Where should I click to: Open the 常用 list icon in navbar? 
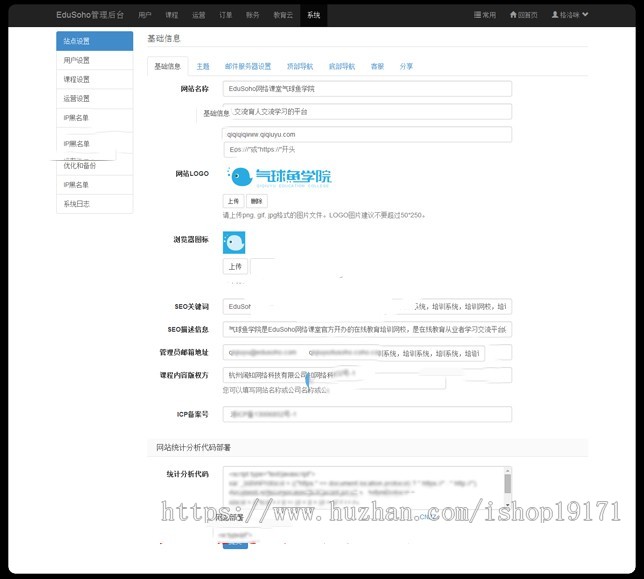click(x=477, y=15)
